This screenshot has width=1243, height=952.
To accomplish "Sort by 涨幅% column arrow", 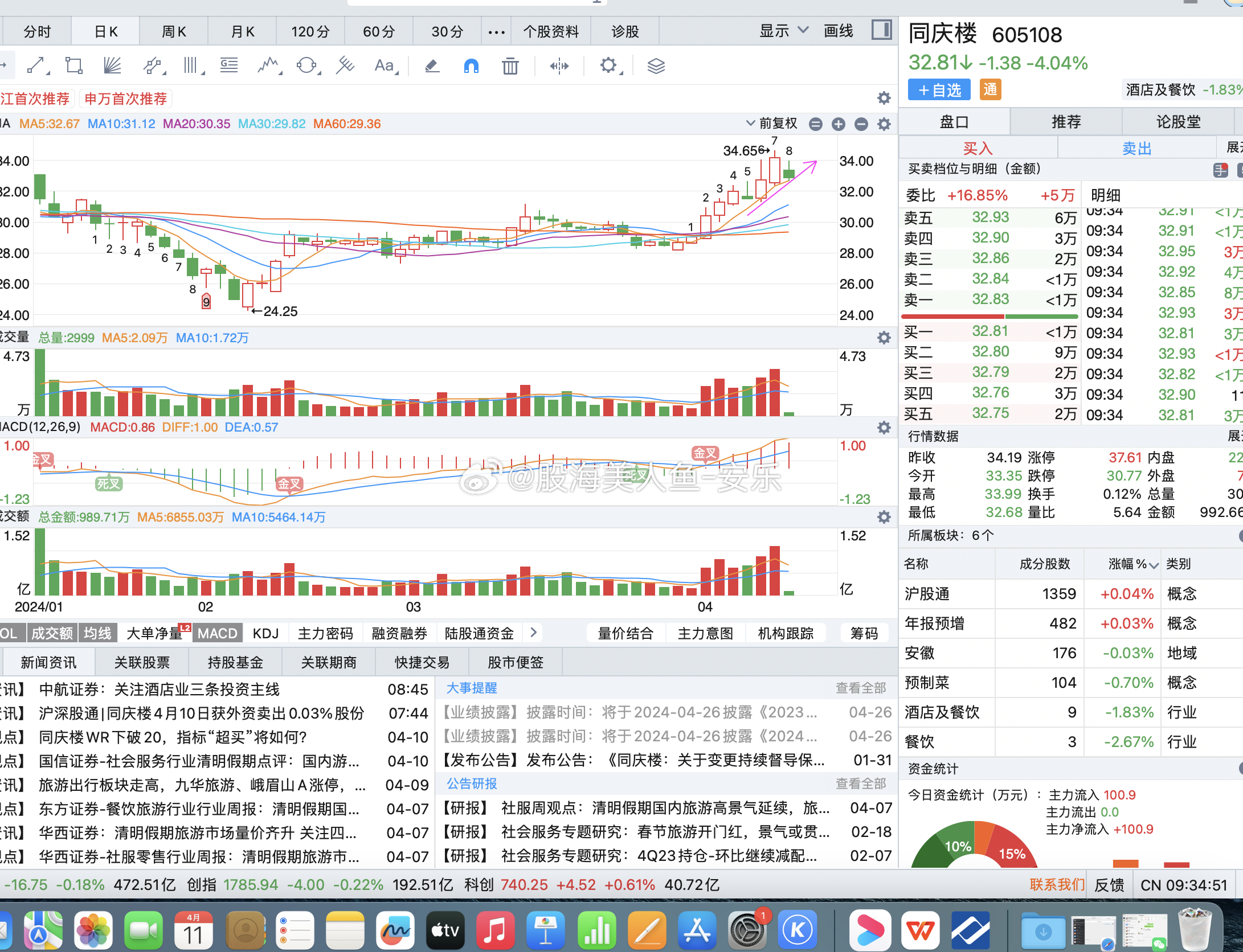I will click(1154, 565).
